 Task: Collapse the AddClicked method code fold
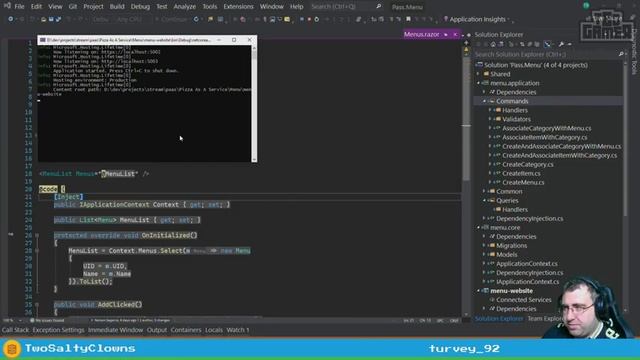[x=37, y=304]
